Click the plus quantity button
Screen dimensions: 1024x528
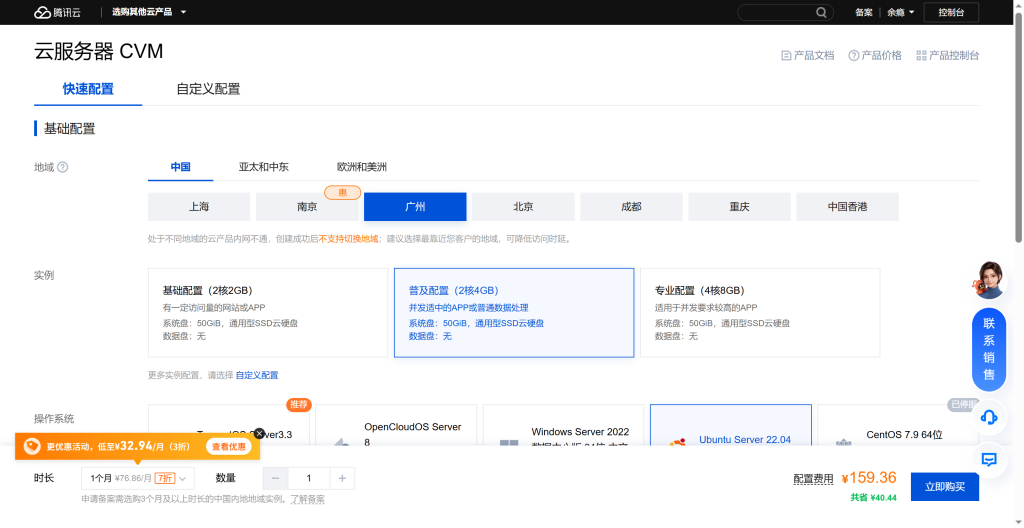point(342,478)
